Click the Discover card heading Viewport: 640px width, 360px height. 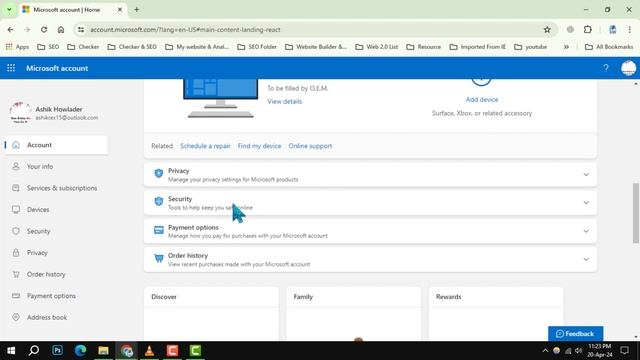pos(164,297)
